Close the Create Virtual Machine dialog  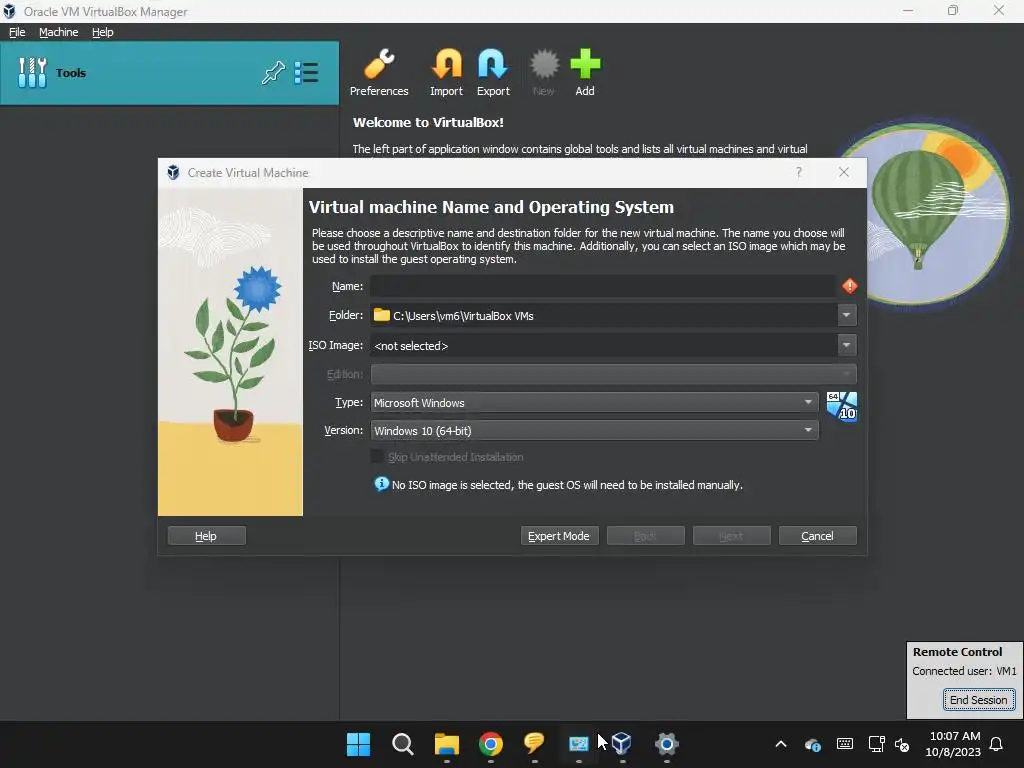click(x=844, y=172)
